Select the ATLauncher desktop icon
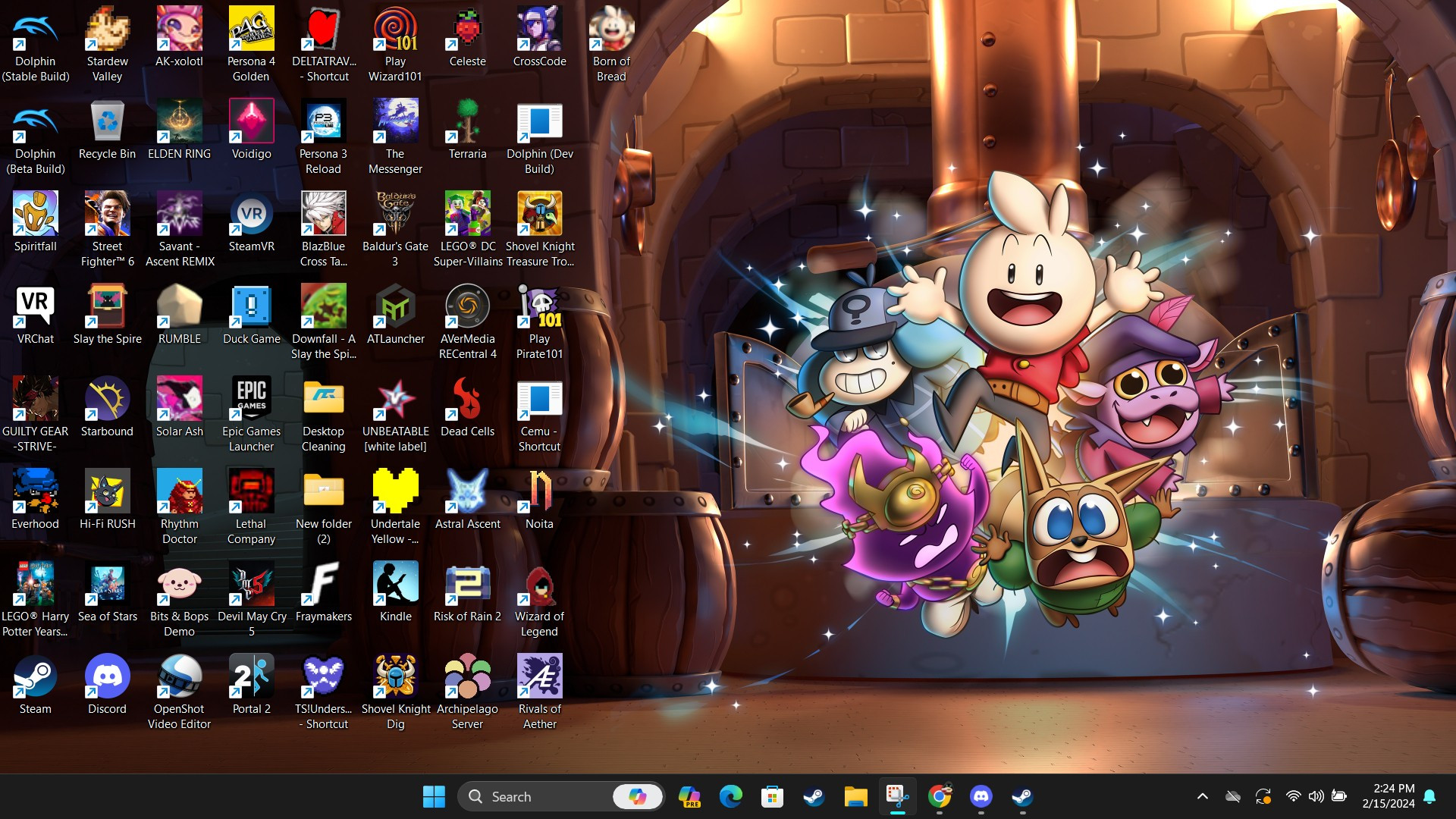This screenshot has height=819, width=1456. coord(395,314)
